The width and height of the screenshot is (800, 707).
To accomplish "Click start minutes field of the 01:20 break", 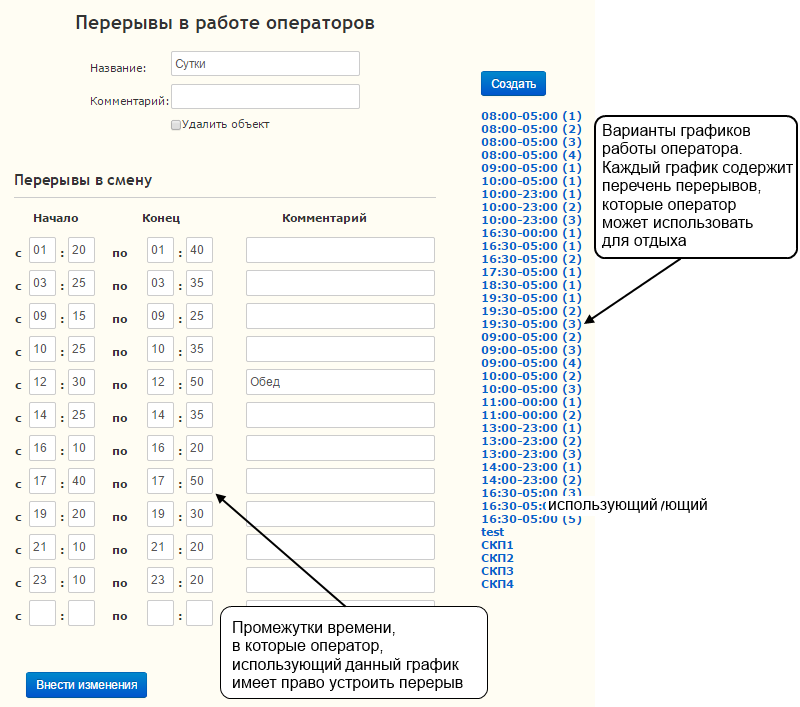I will pyautogui.click(x=82, y=250).
